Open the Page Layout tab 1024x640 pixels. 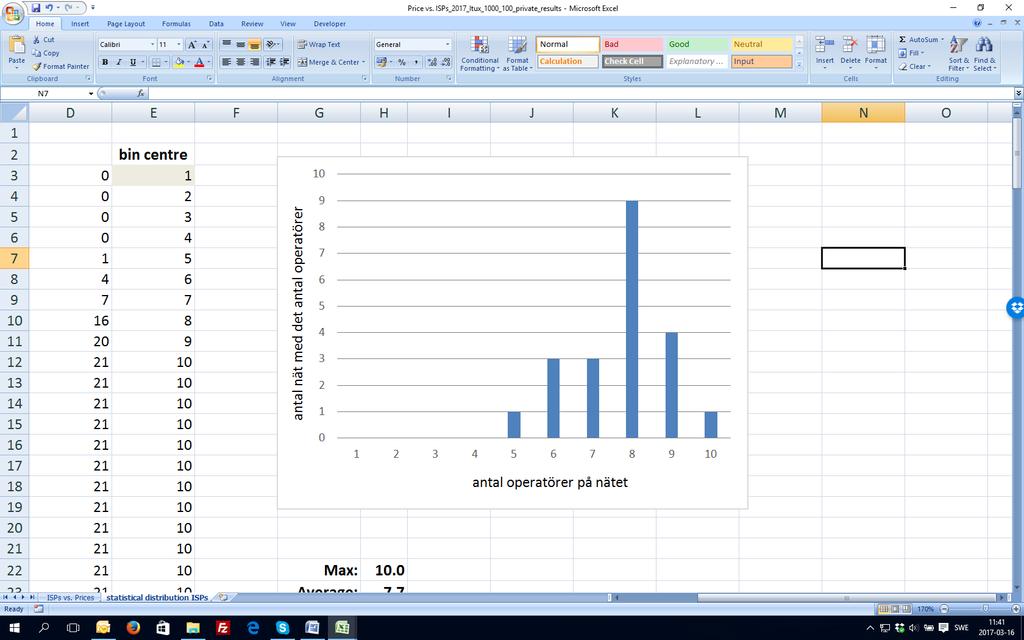pos(126,24)
